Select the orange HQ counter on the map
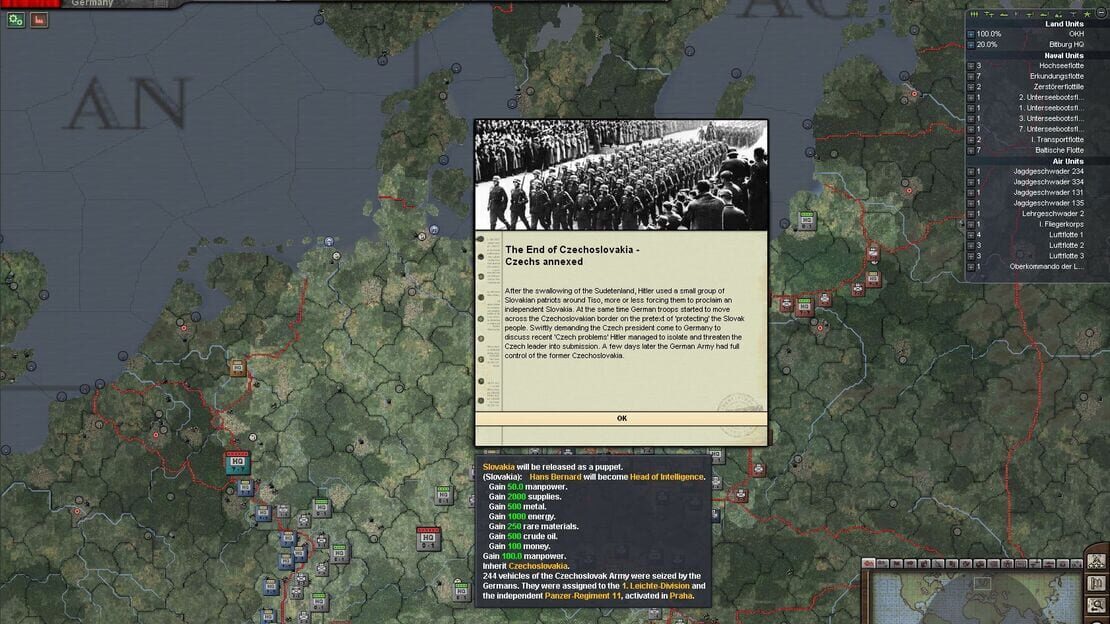This screenshot has width=1110, height=624. tap(237, 367)
